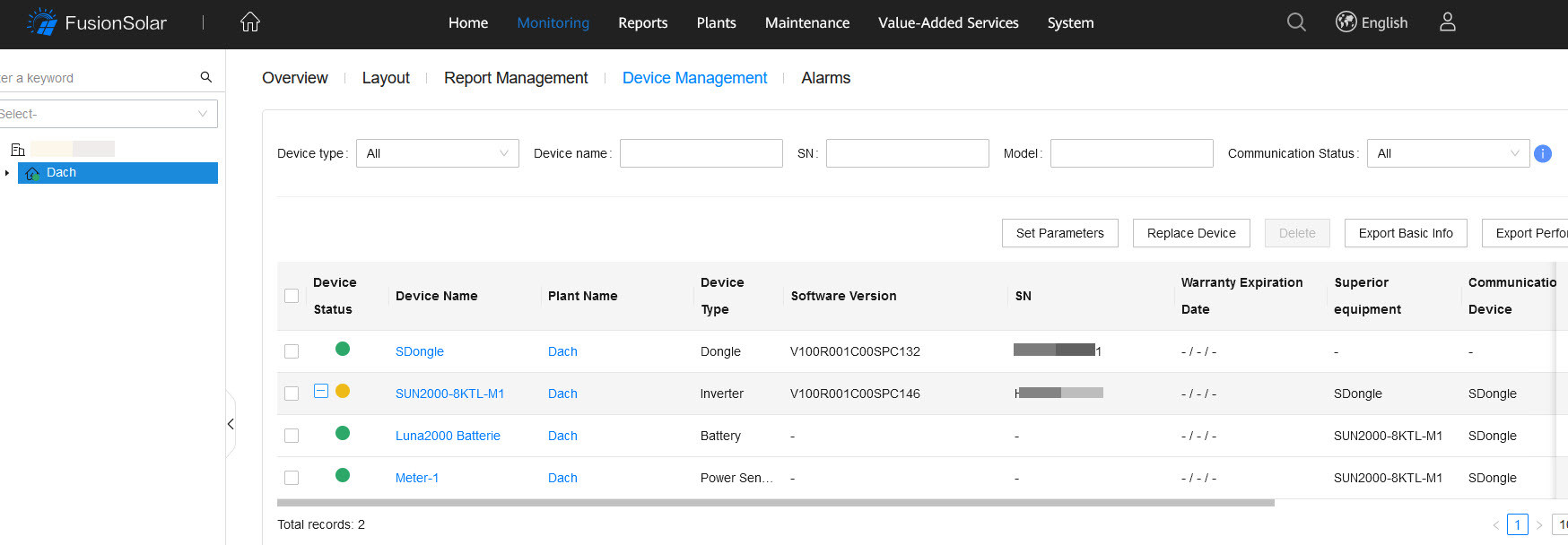Viewport: 1568px width, 545px height.
Task: Focus the SN input field
Action: point(908,153)
